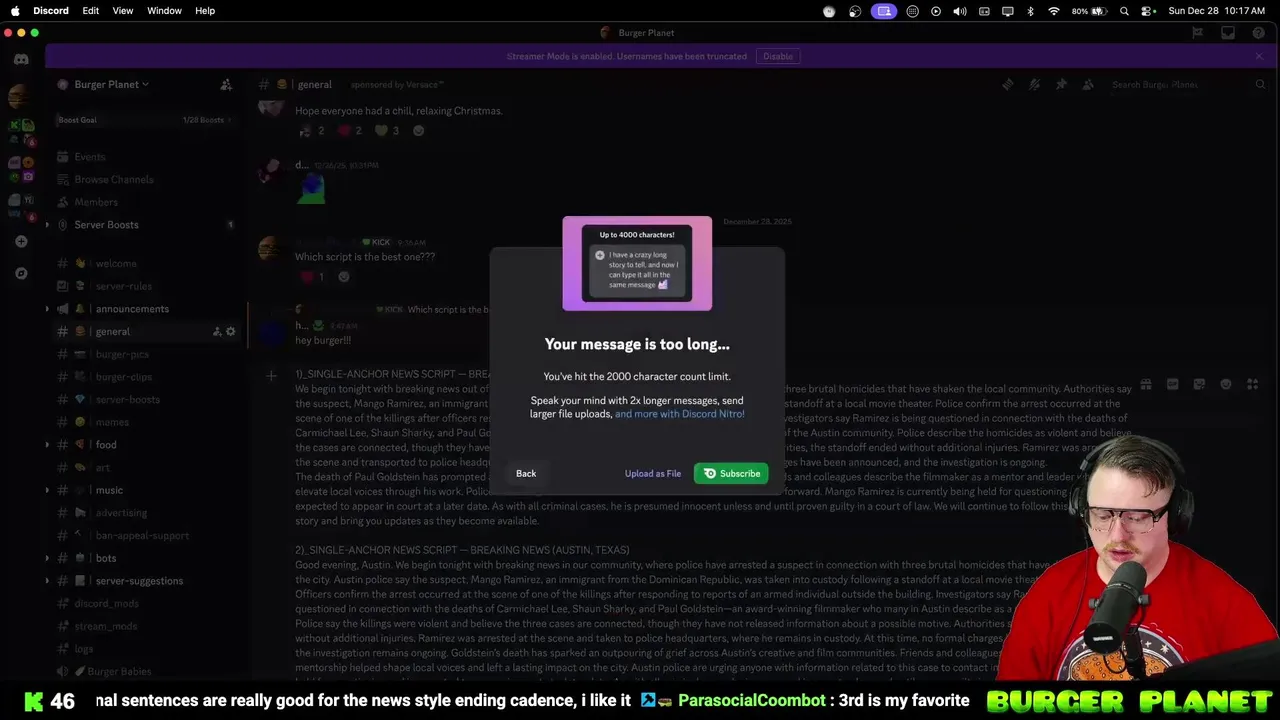Open the discord_mods channel

point(145,603)
